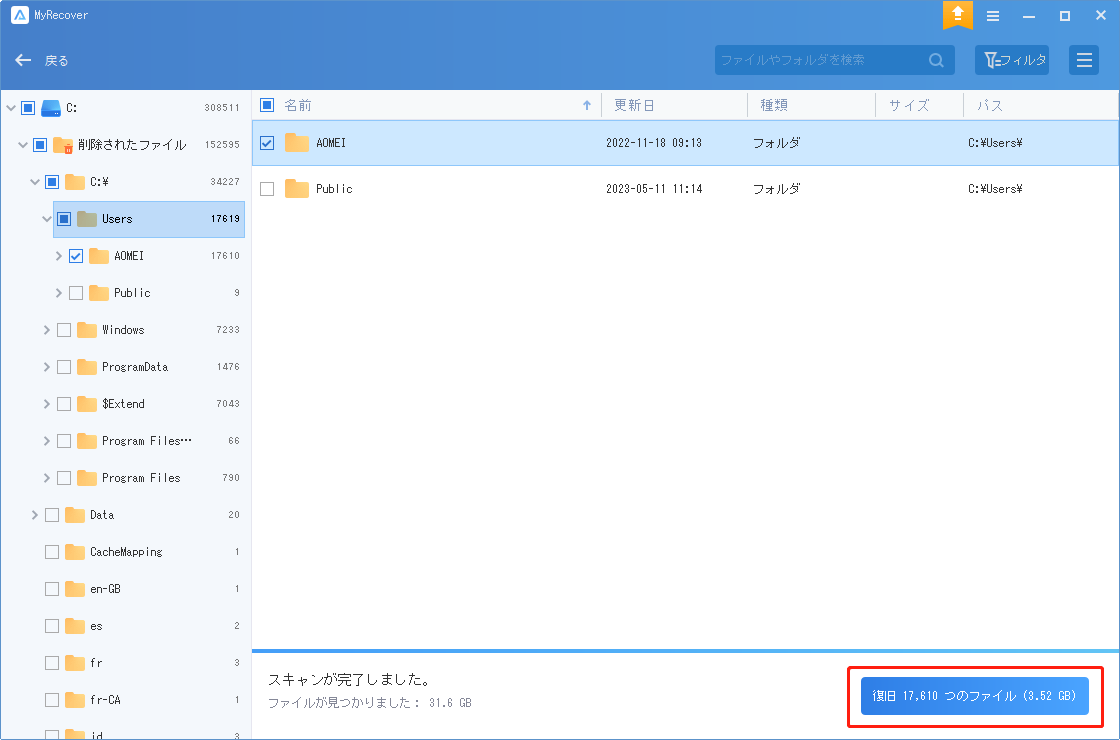Expand the Windows folder node

[47, 330]
